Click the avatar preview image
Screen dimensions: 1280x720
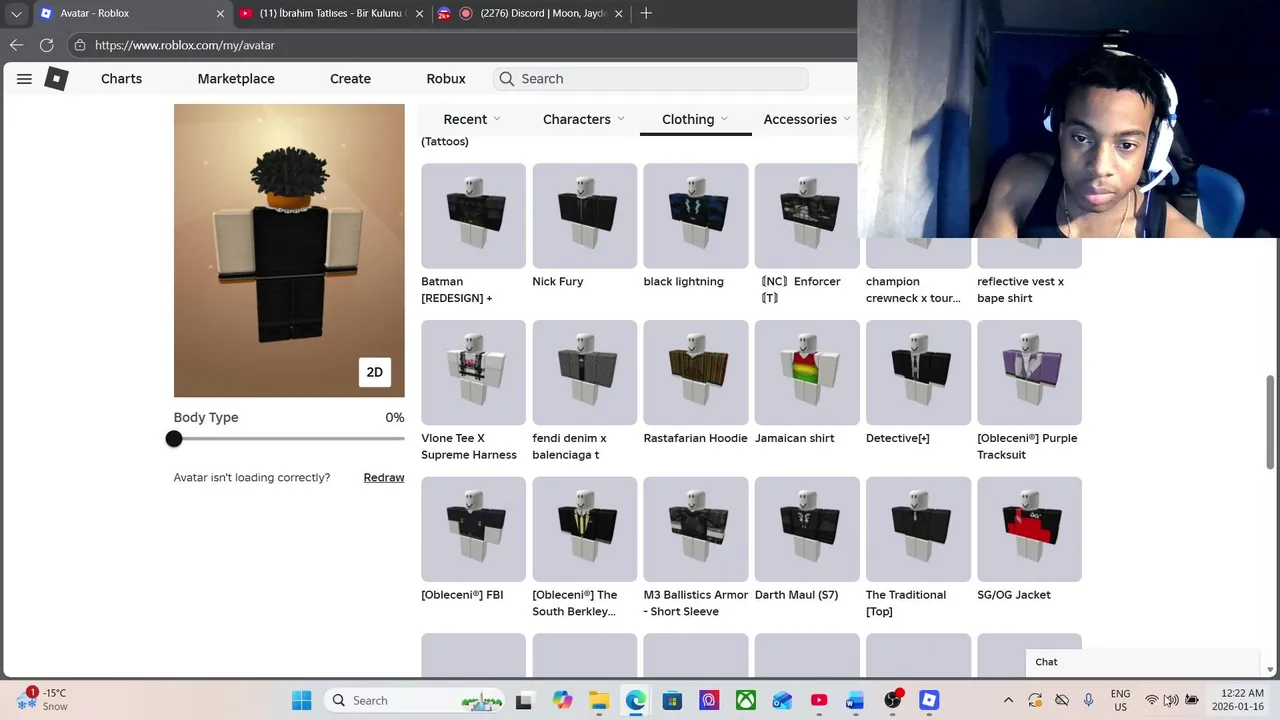tap(289, 250)
